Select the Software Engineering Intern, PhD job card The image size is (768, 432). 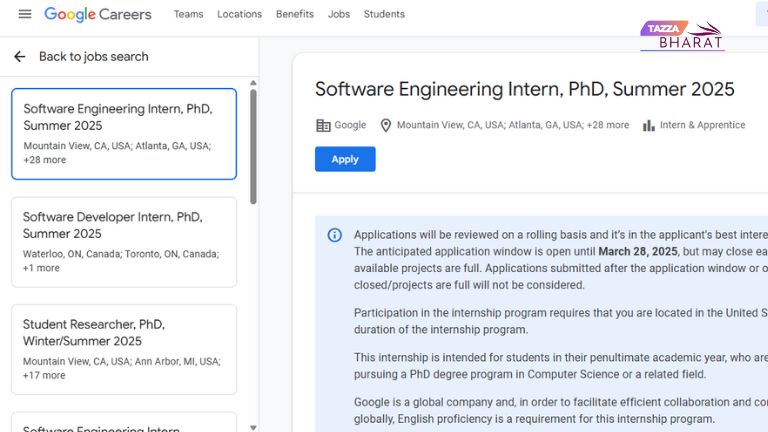tap(124, 134)
